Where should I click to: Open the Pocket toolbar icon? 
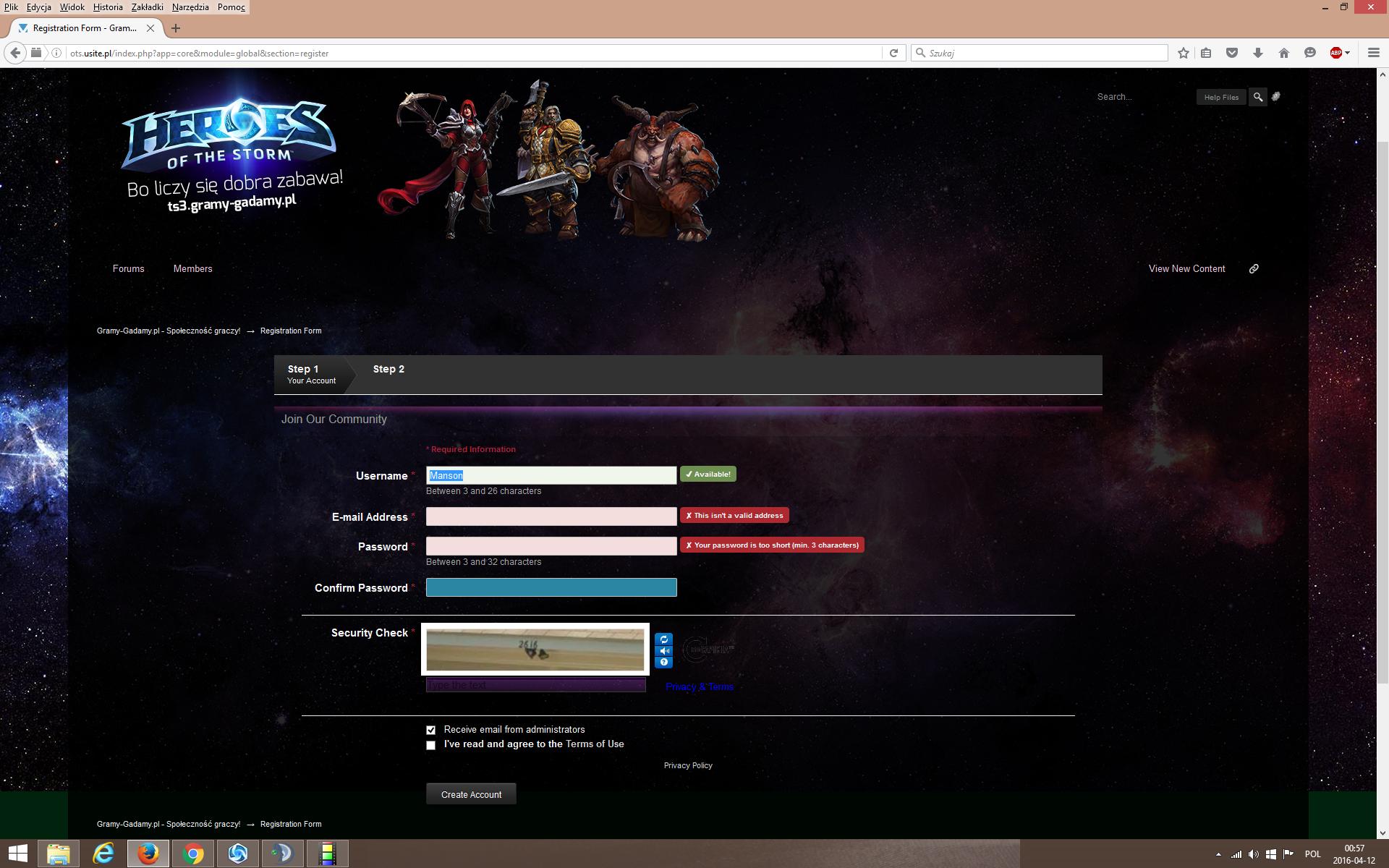(x=1232, y=53)
